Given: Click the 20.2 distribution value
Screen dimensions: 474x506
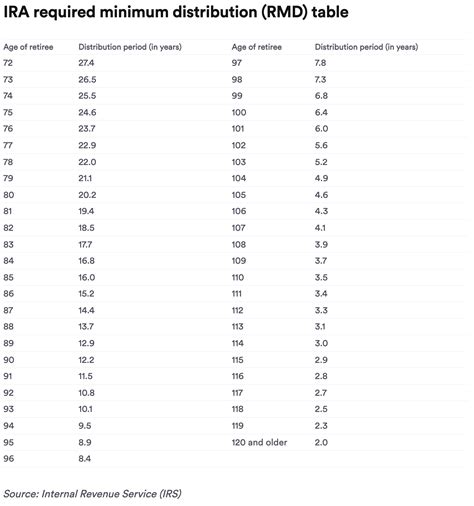Looking at the screenshot, I should (x=87, y=195).
